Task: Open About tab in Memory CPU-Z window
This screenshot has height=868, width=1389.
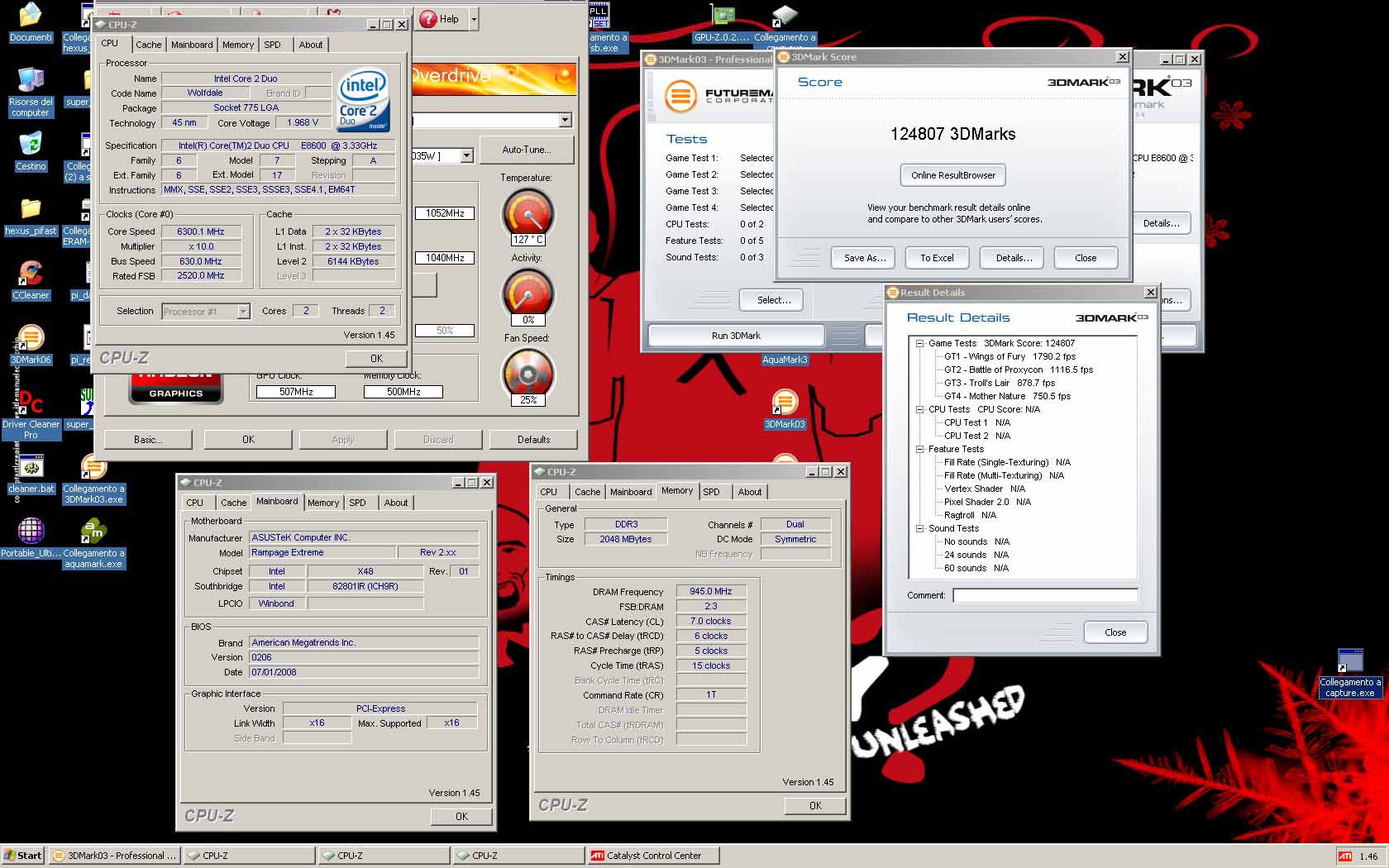Action: pos(750,492)
